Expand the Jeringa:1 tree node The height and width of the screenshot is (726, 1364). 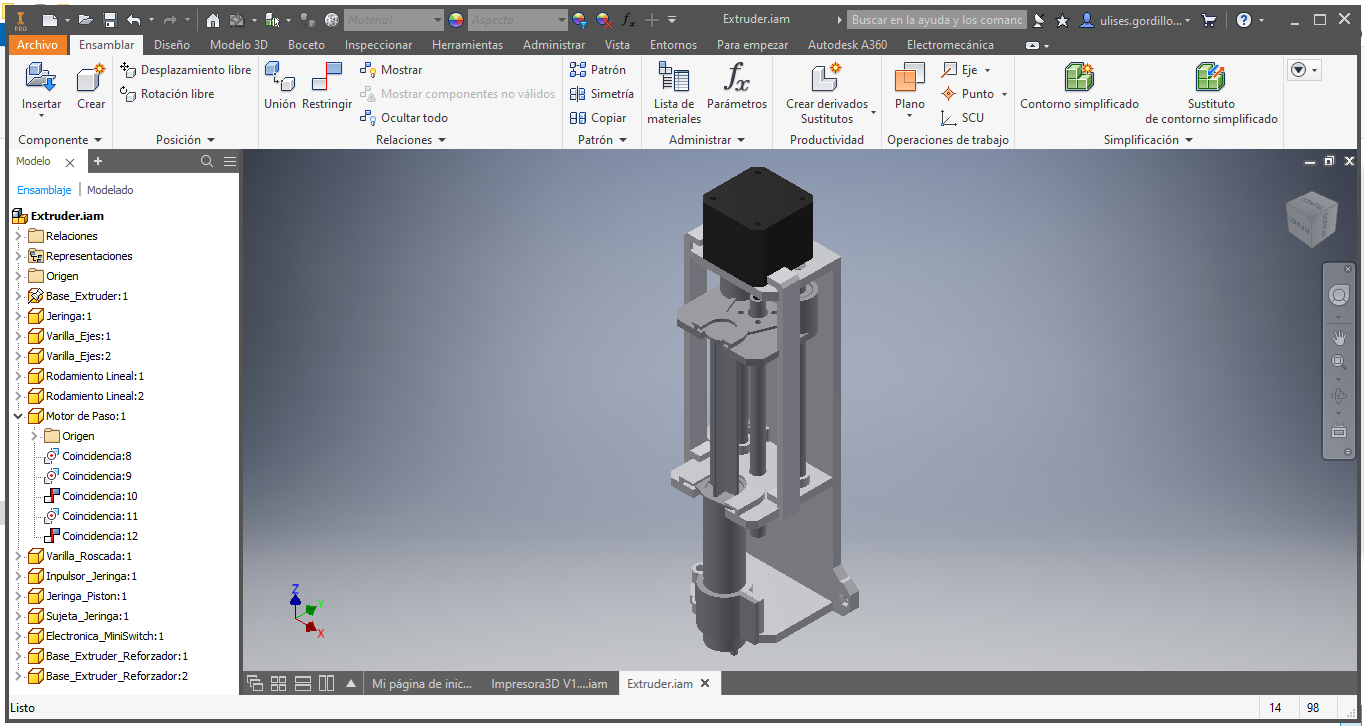tap(18, 316)
